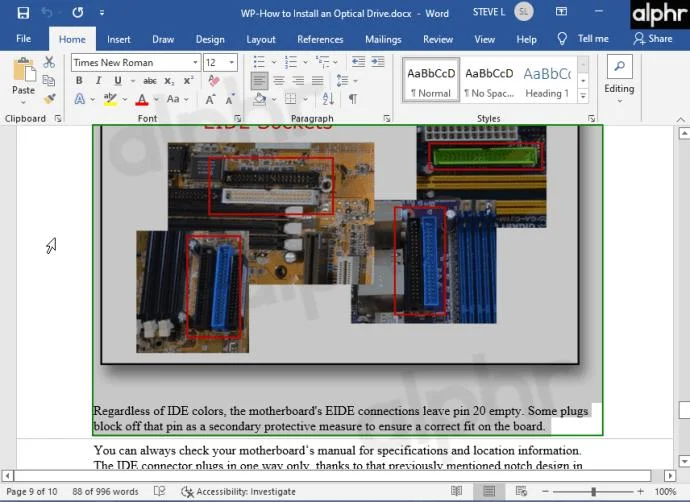Apply the Normal style
This screenshot has height=502, width=690.
(x=431, y=80)
